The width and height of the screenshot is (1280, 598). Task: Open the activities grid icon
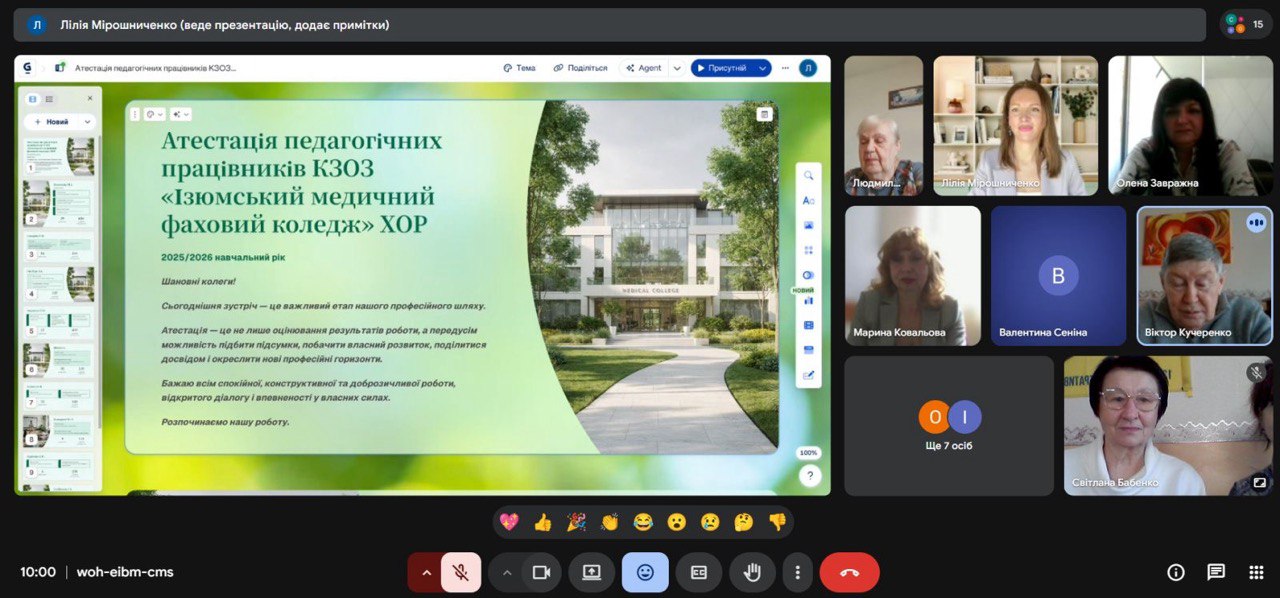(1256, 572)
